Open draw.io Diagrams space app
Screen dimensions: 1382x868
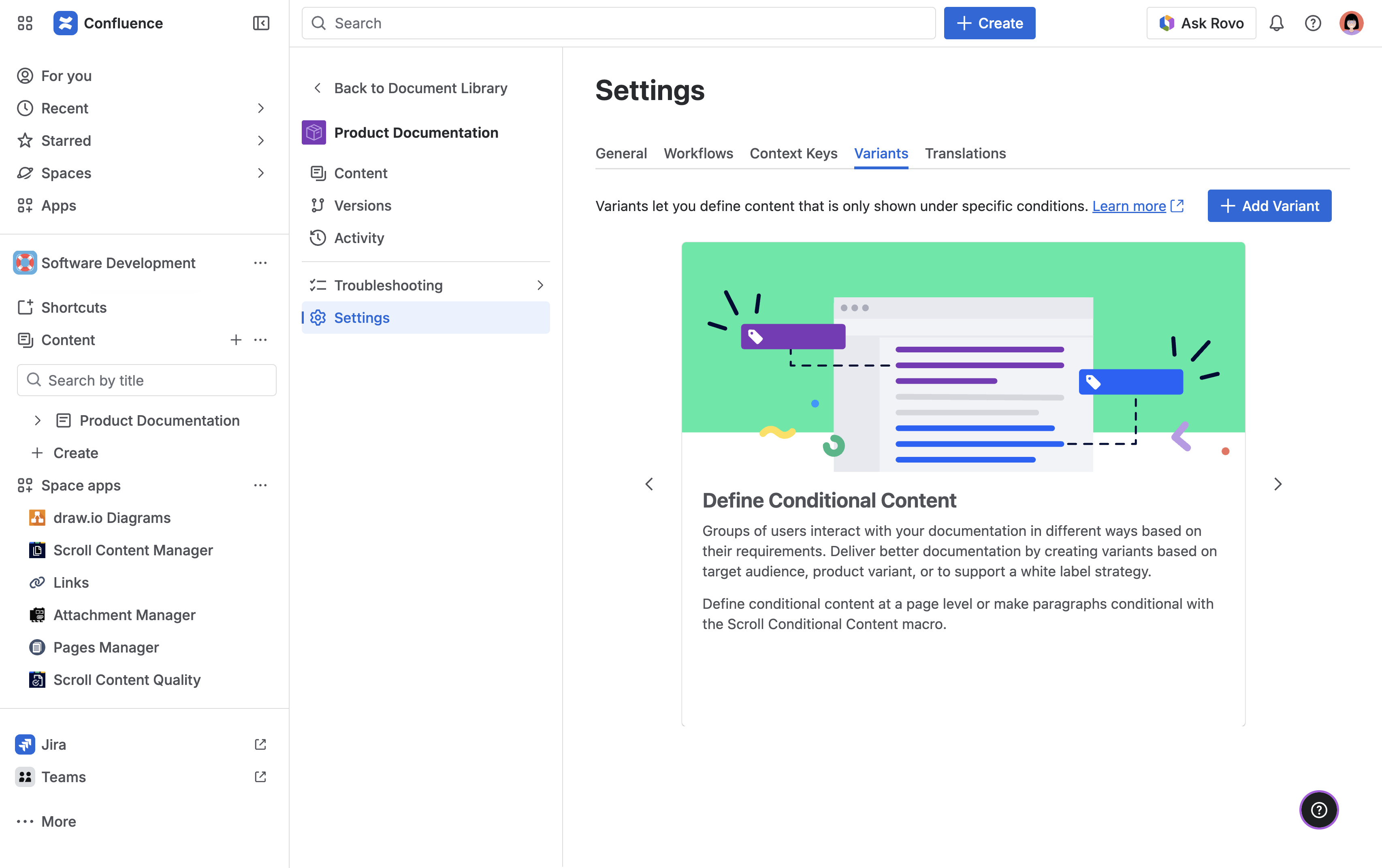coord(112,517)
